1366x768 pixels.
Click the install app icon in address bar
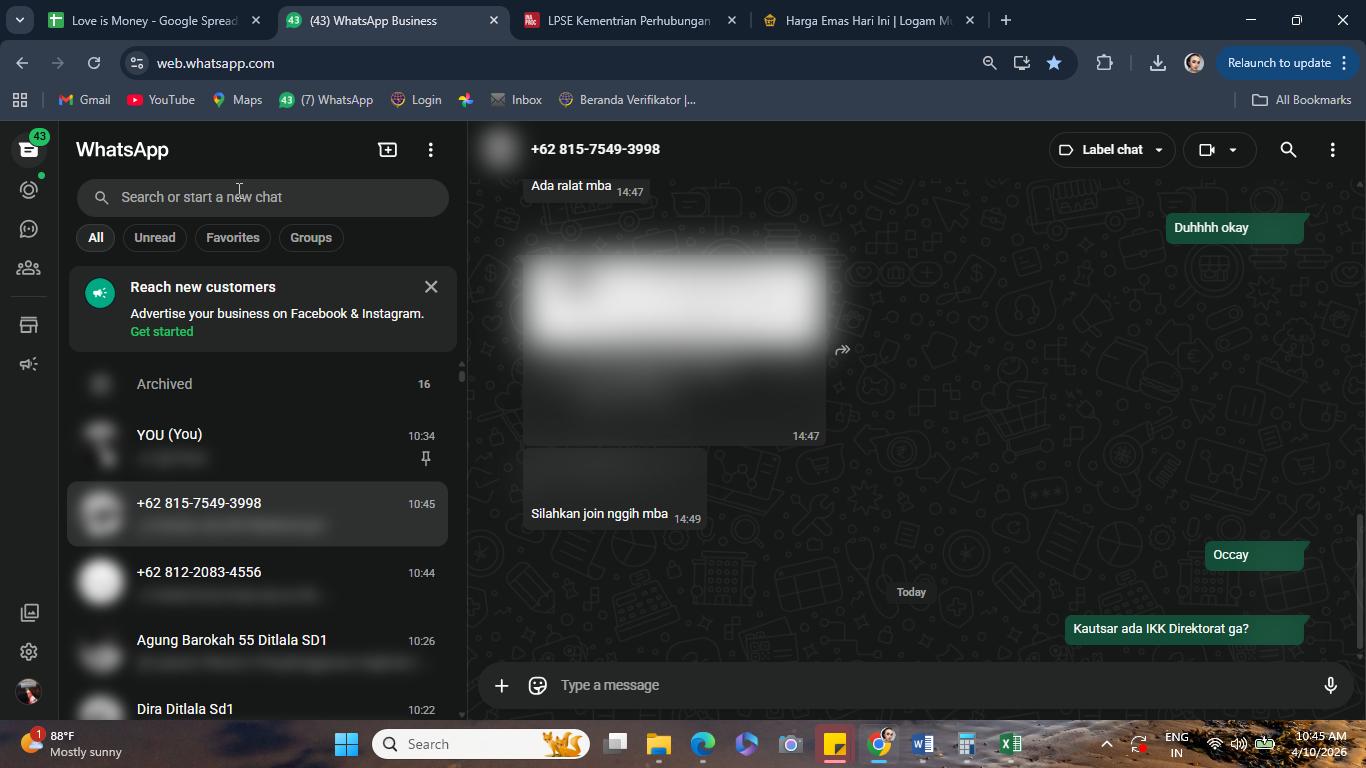click(1021, 63)
